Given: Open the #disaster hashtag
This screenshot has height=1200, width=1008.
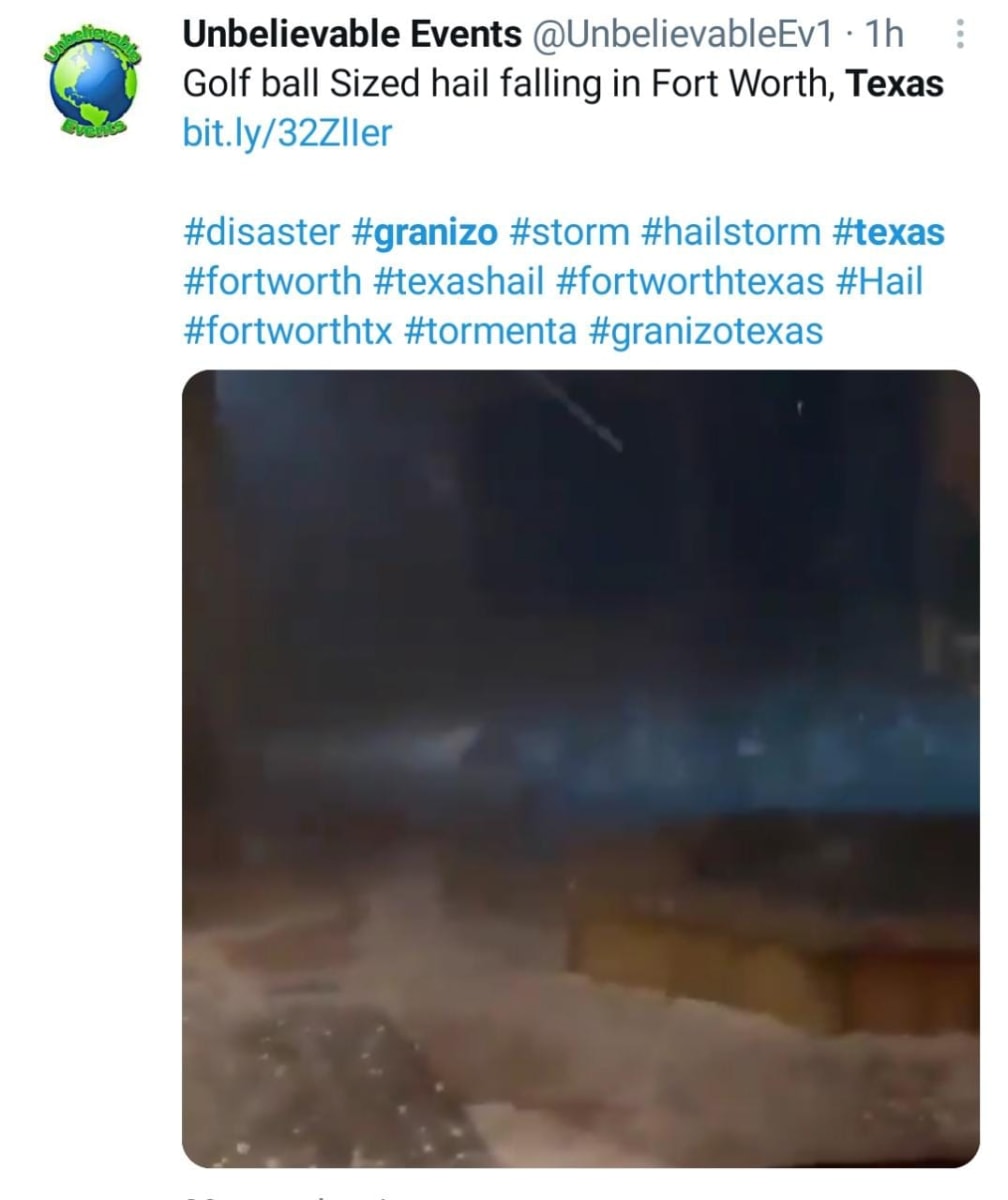Looking at the screenshot, I should pos(263,232).
